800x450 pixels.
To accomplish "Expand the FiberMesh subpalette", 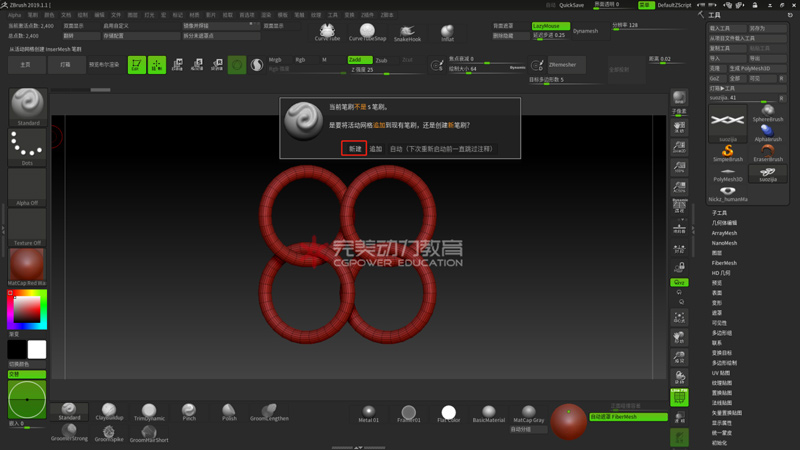I will coord(723,263).
